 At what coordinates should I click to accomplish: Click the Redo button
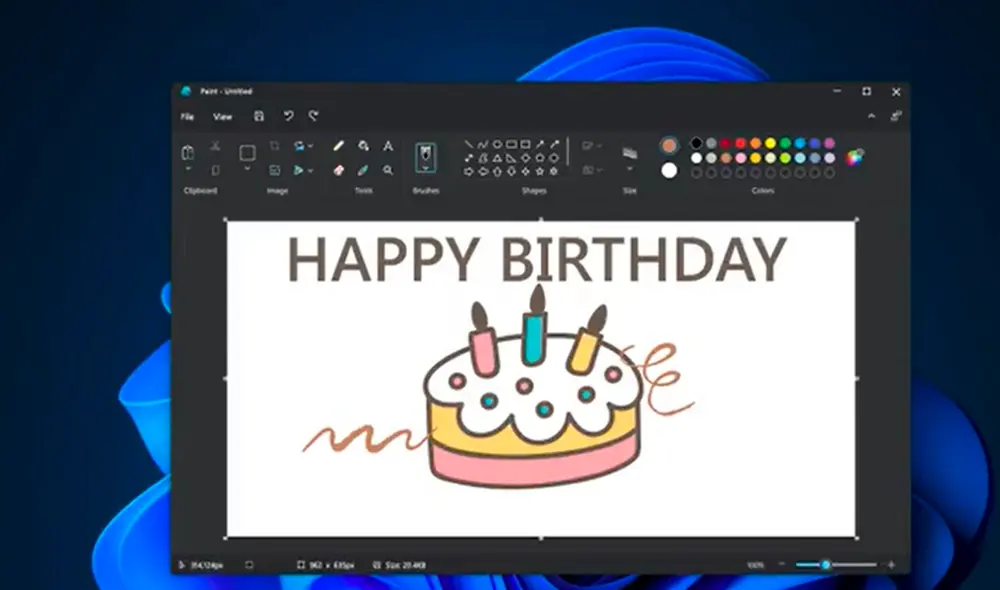312,117
